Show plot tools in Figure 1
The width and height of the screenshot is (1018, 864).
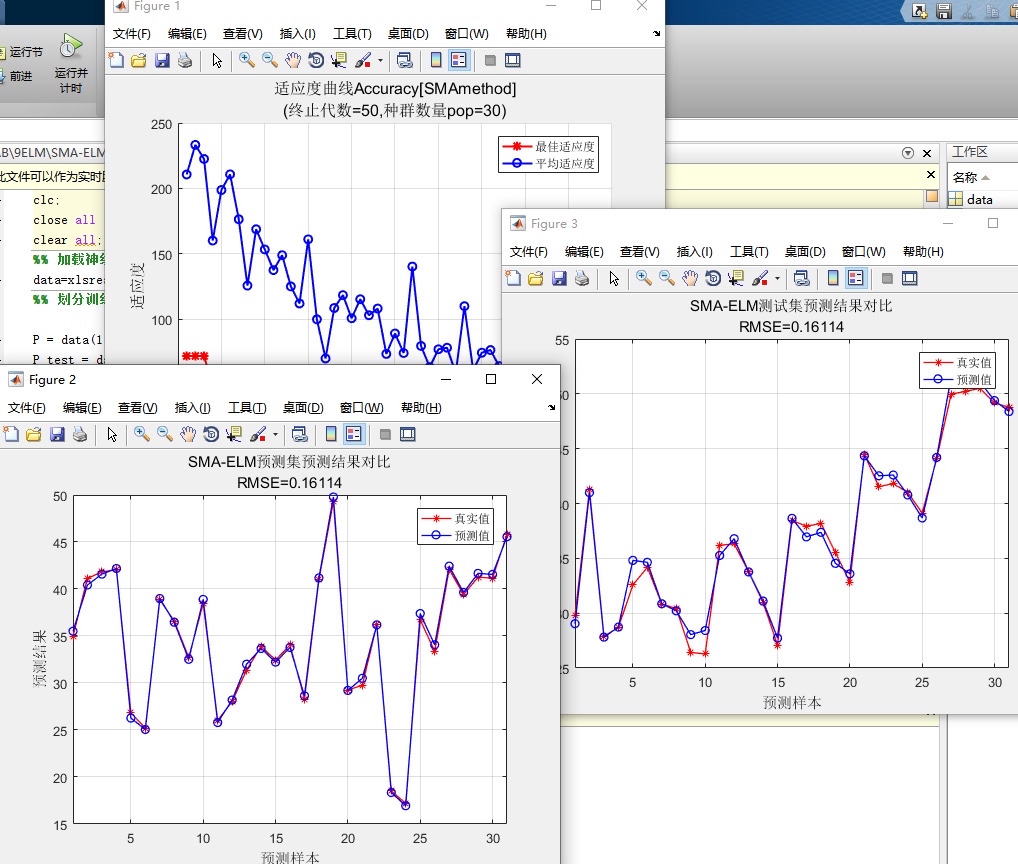point(513,60)
